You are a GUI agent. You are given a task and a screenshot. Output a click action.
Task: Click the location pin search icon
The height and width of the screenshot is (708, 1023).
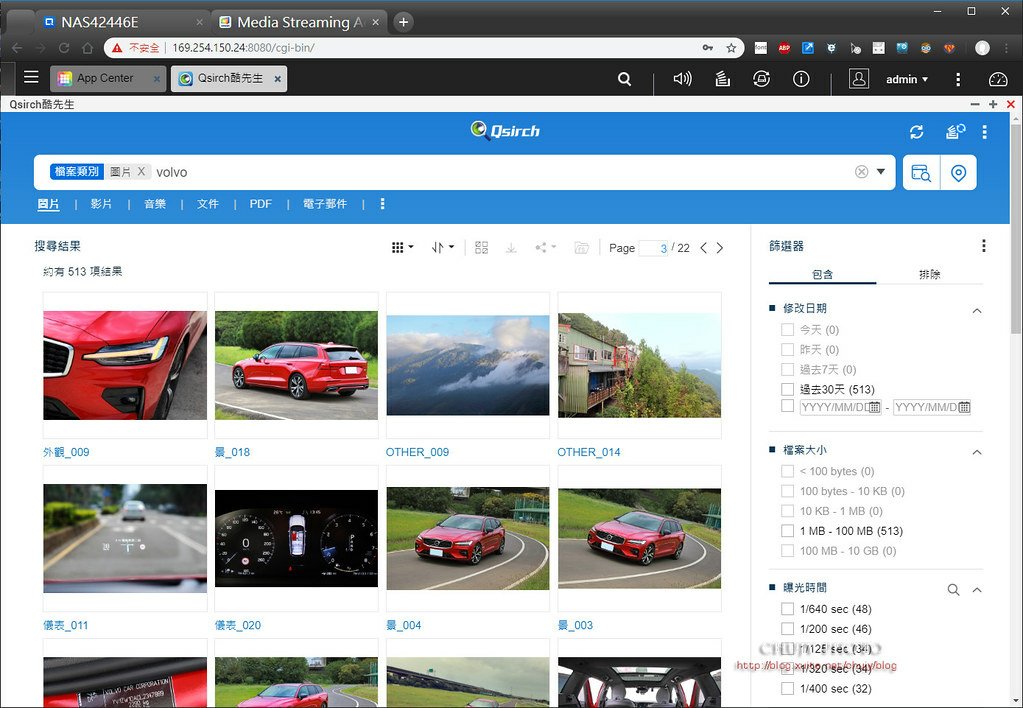(958, 173)
